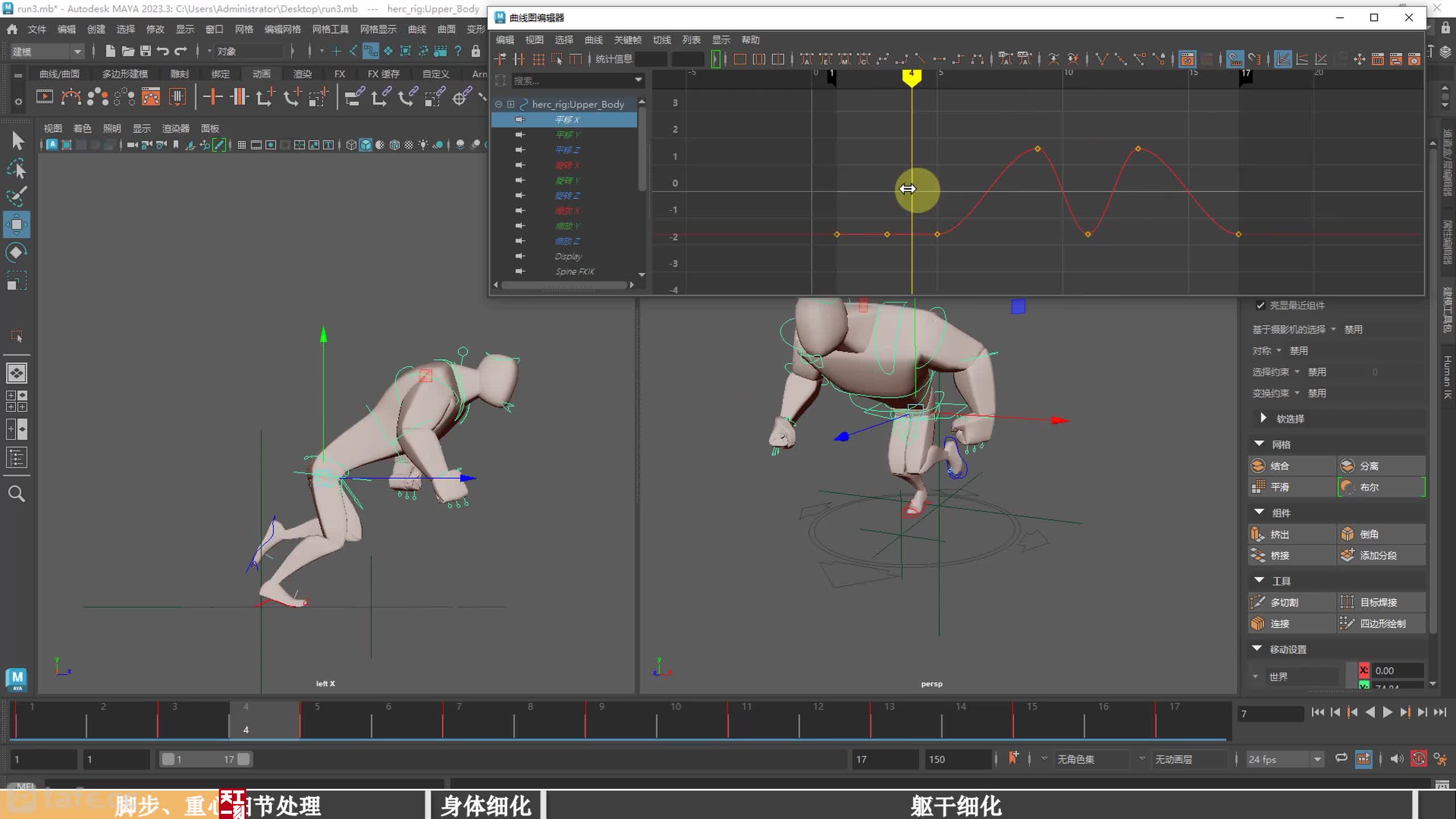Screen dimensions: 1456x819
Task: Open the Outliner toggle icon in left sidebar
Action: coord(17,458)
